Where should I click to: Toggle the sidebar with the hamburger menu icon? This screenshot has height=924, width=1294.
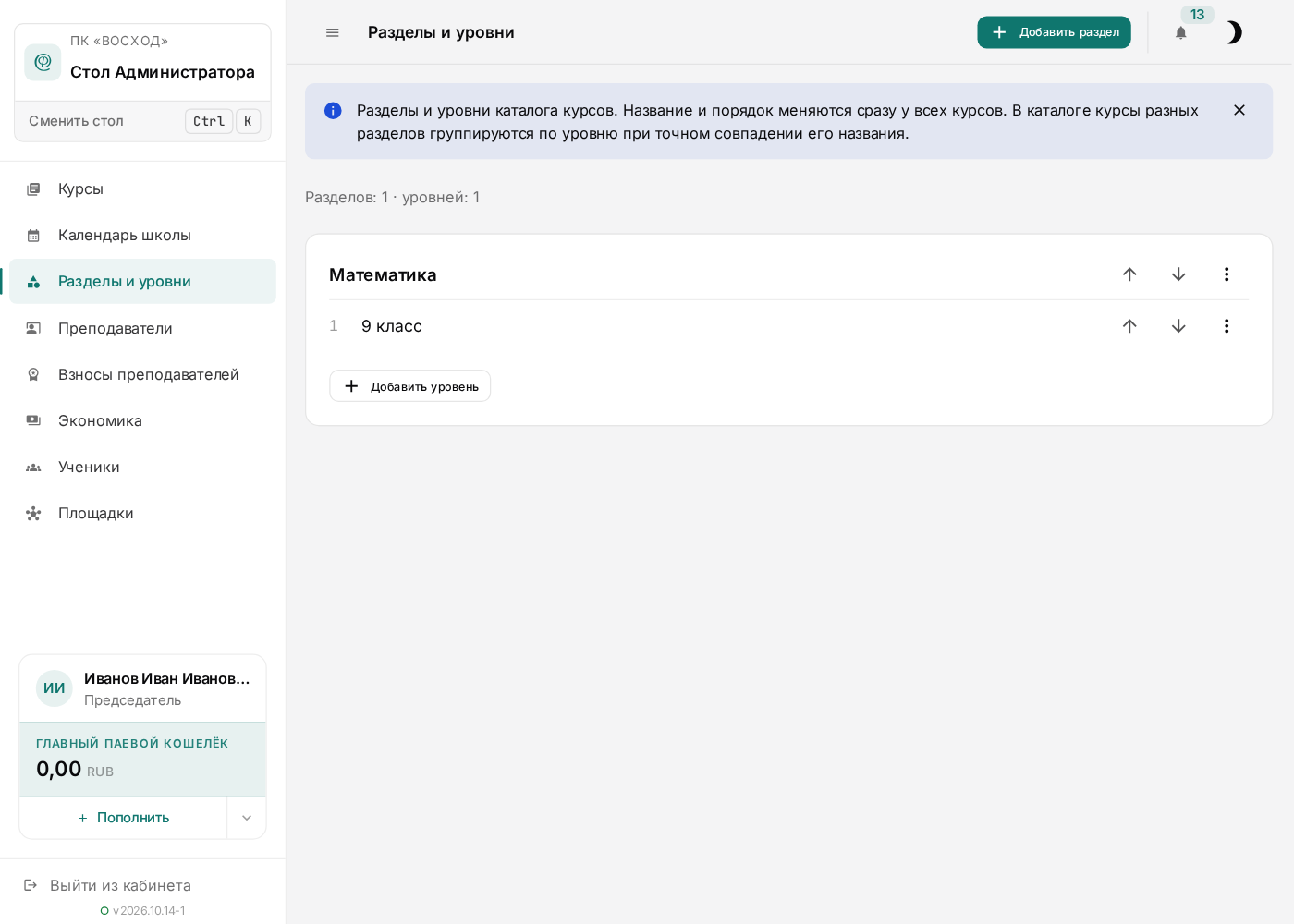(x=333, y=32)
